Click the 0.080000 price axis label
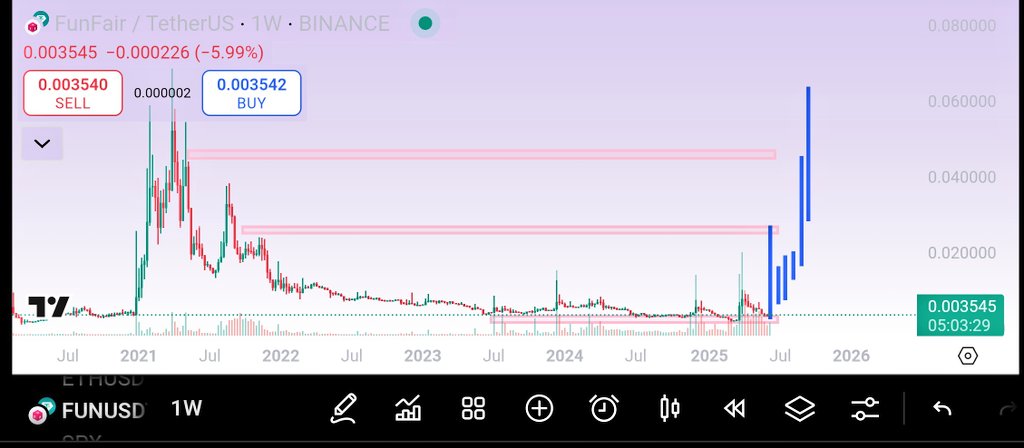This screenshot has width=1024, height=448. [962, 25]
